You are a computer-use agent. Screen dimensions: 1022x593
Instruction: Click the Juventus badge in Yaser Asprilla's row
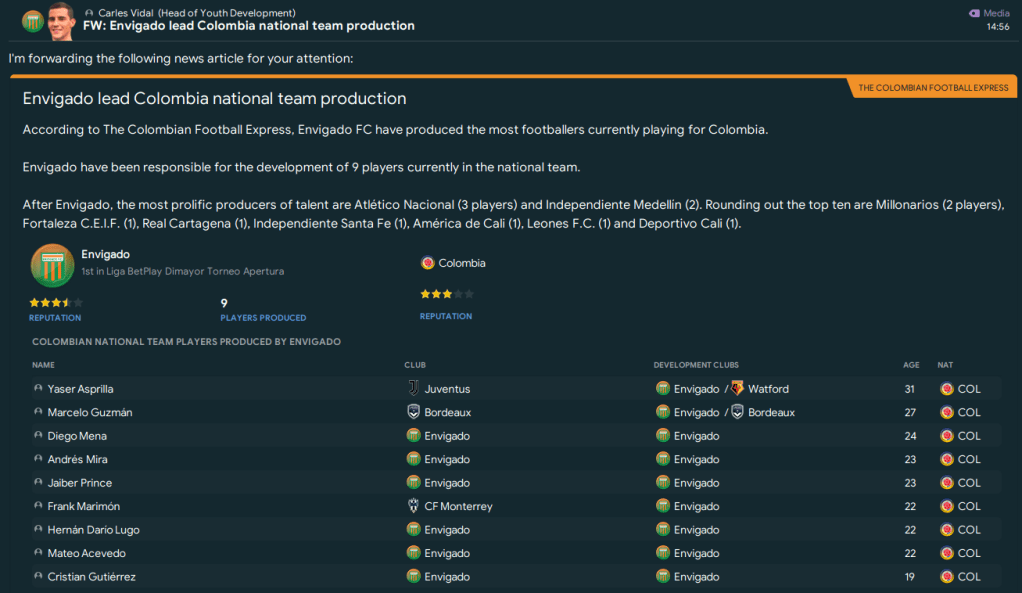pos(414,389)
